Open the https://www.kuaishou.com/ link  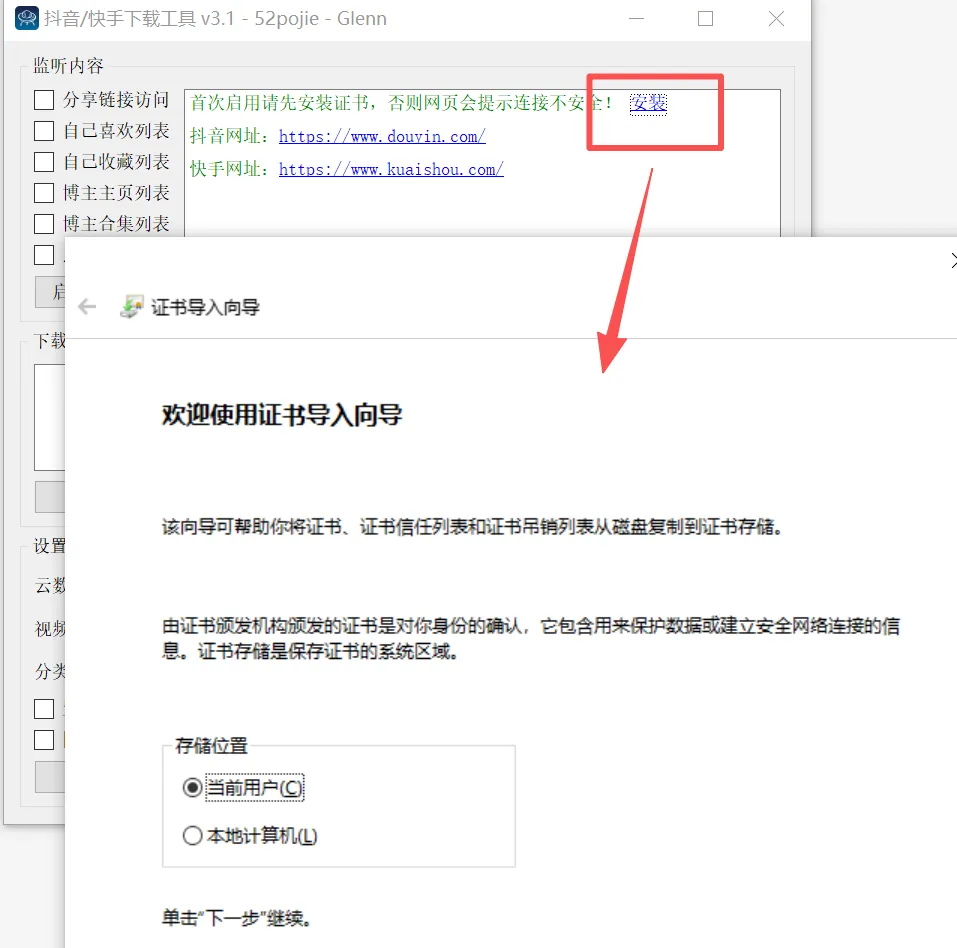(x=391, y=169)
